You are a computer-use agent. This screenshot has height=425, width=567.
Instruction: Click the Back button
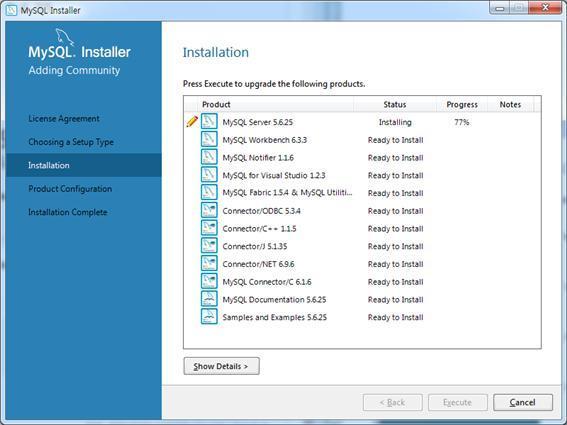pos(393,402)
